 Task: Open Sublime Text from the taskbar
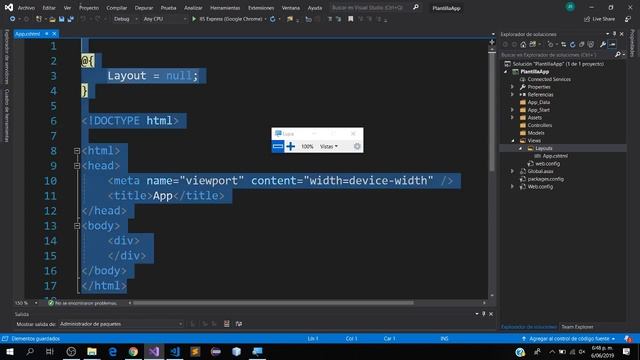pos(195,352)
